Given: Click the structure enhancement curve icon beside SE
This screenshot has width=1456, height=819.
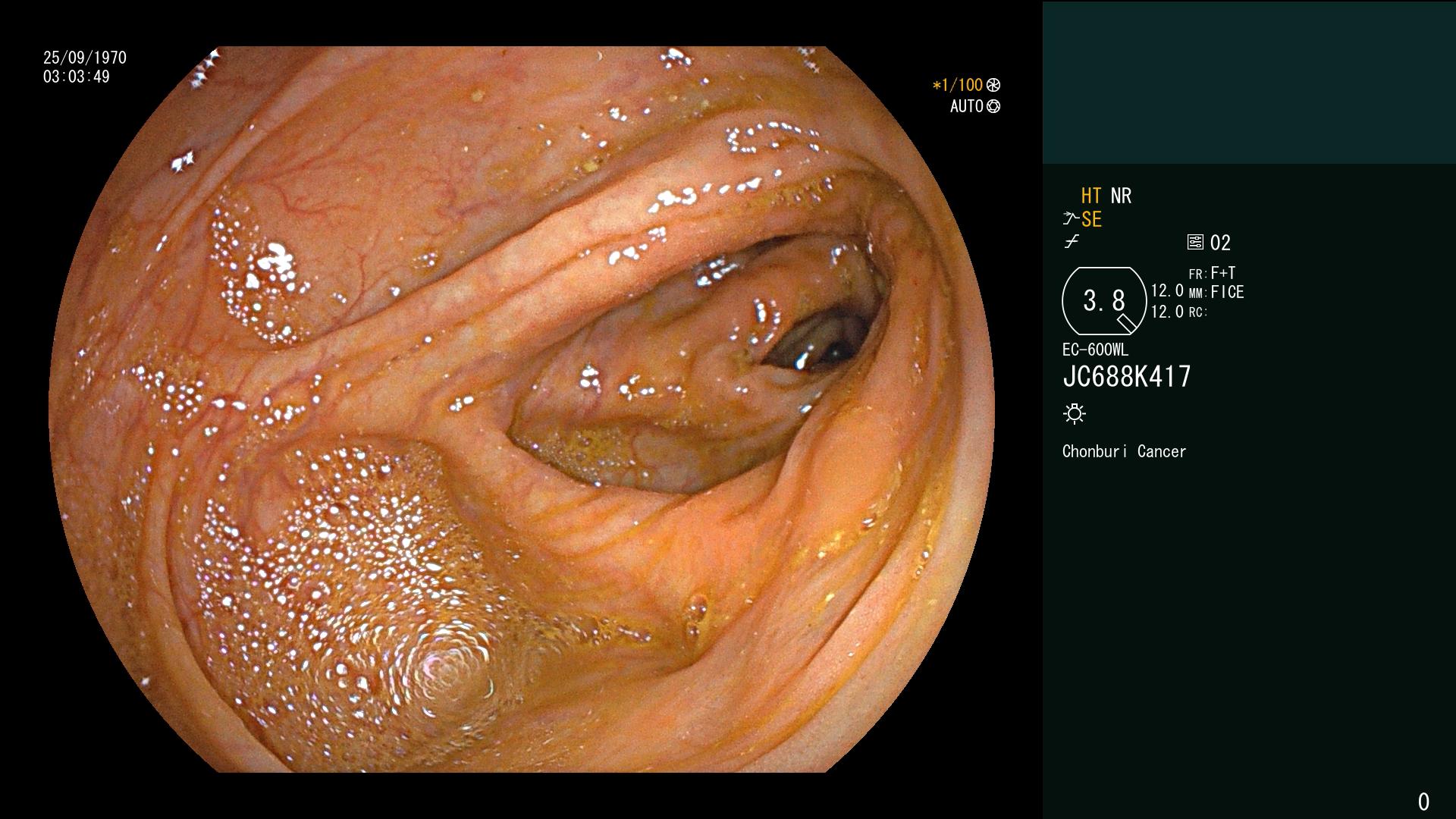Looking at the screenshot, I should coord(1071,219).
